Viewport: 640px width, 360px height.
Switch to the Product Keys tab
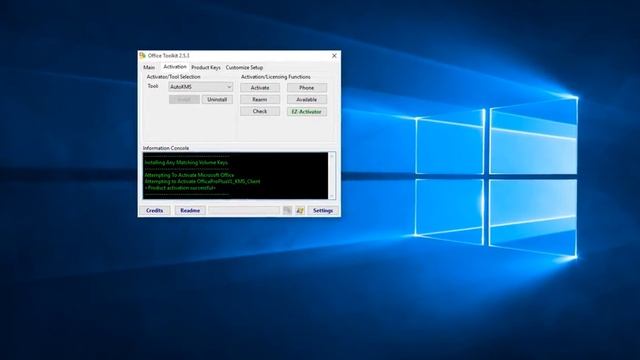pyautogui.click(x=206, y=67)
